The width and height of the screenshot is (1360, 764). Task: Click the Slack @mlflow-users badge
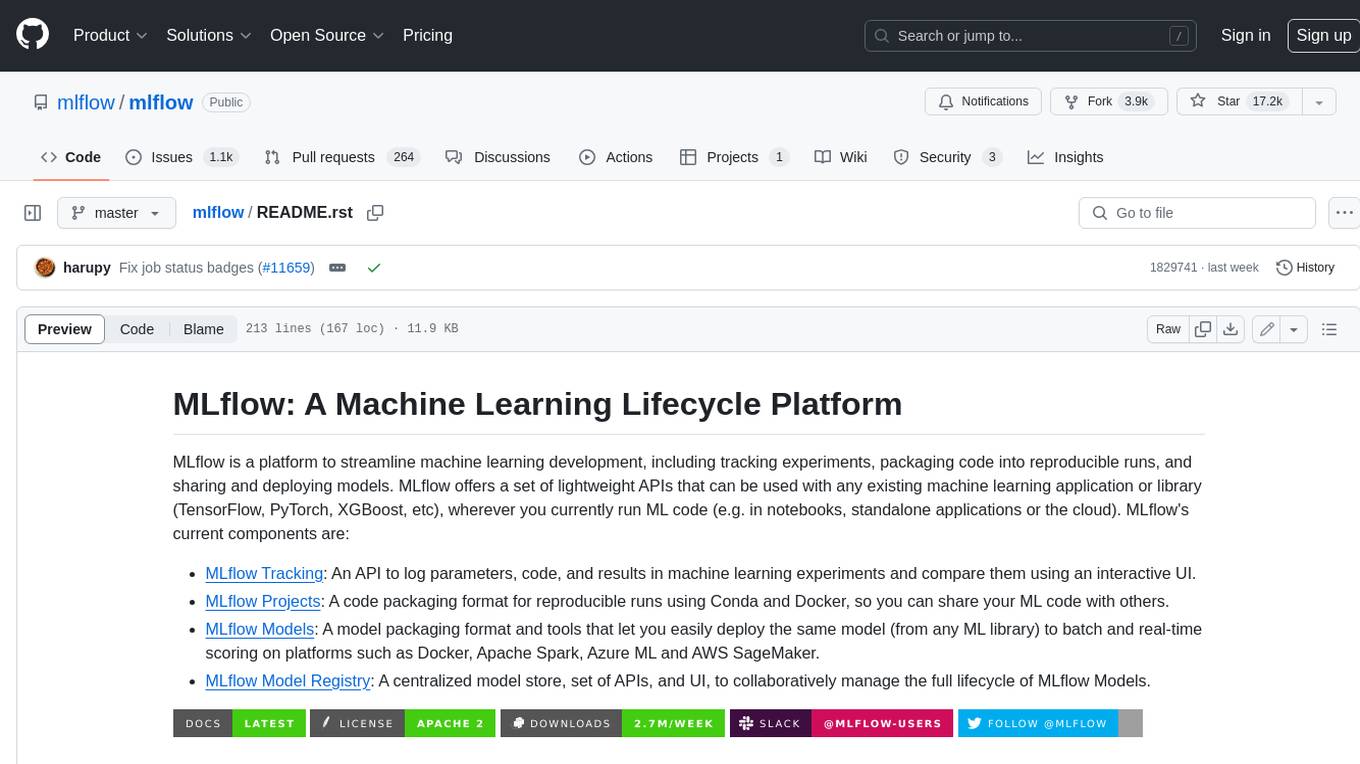pos(842,723)
